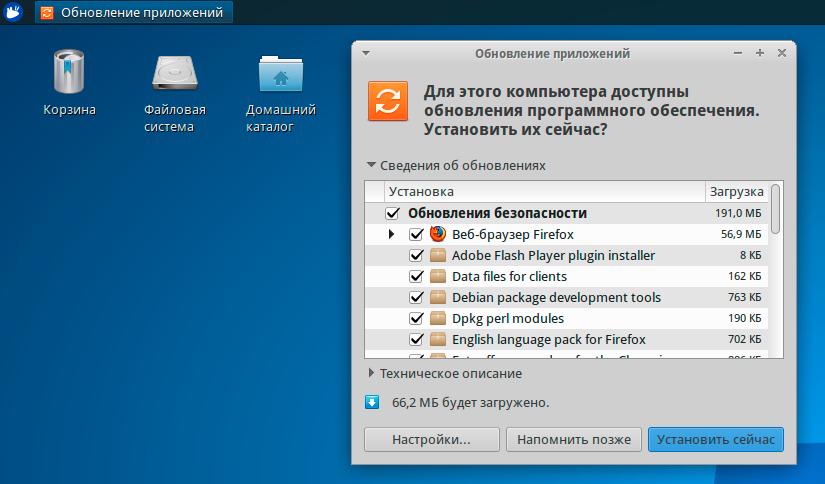This screenshot has height=484, width=825.
Task: Close the Обновление приложений dialog
Action: click(782, 53)
